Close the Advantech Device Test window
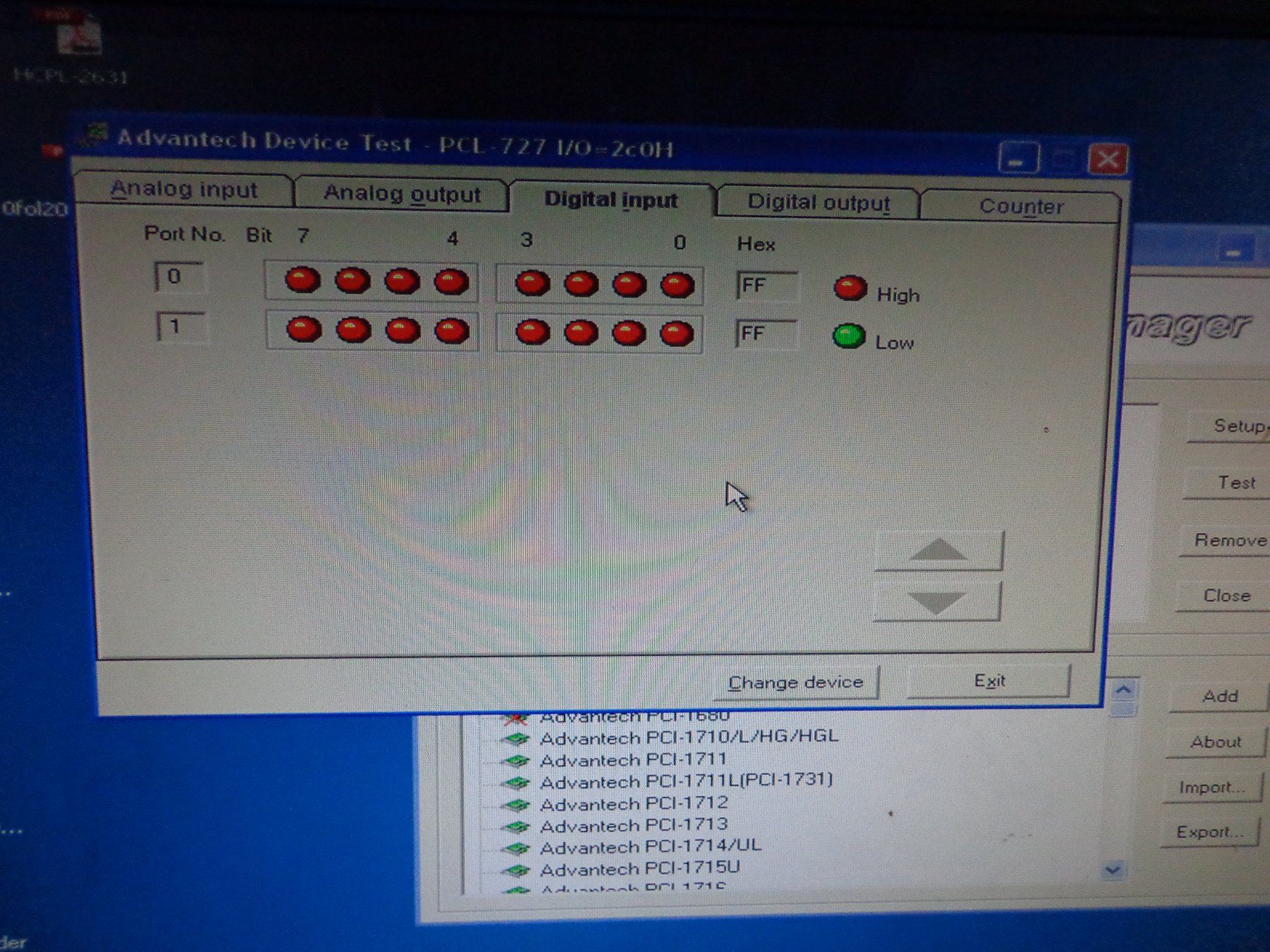The height and width of the screenshot is (952, 1270). [1107, 159]
